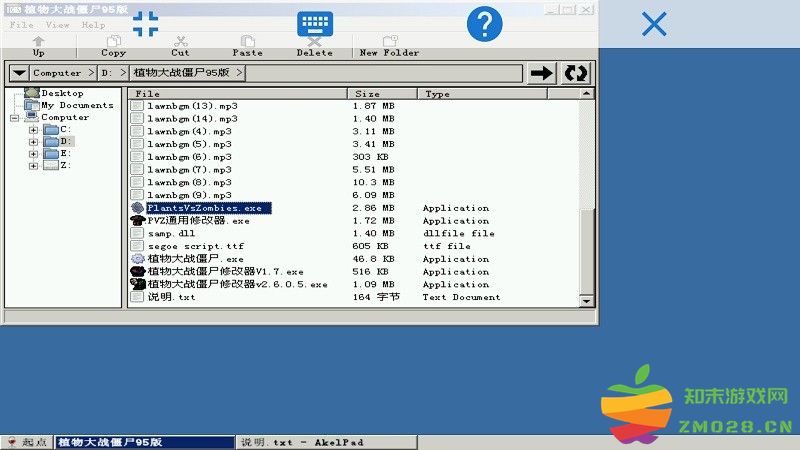Viewport: 800px width, 450px height.
Task: Click the refresh arrows button
Action: 576,73
